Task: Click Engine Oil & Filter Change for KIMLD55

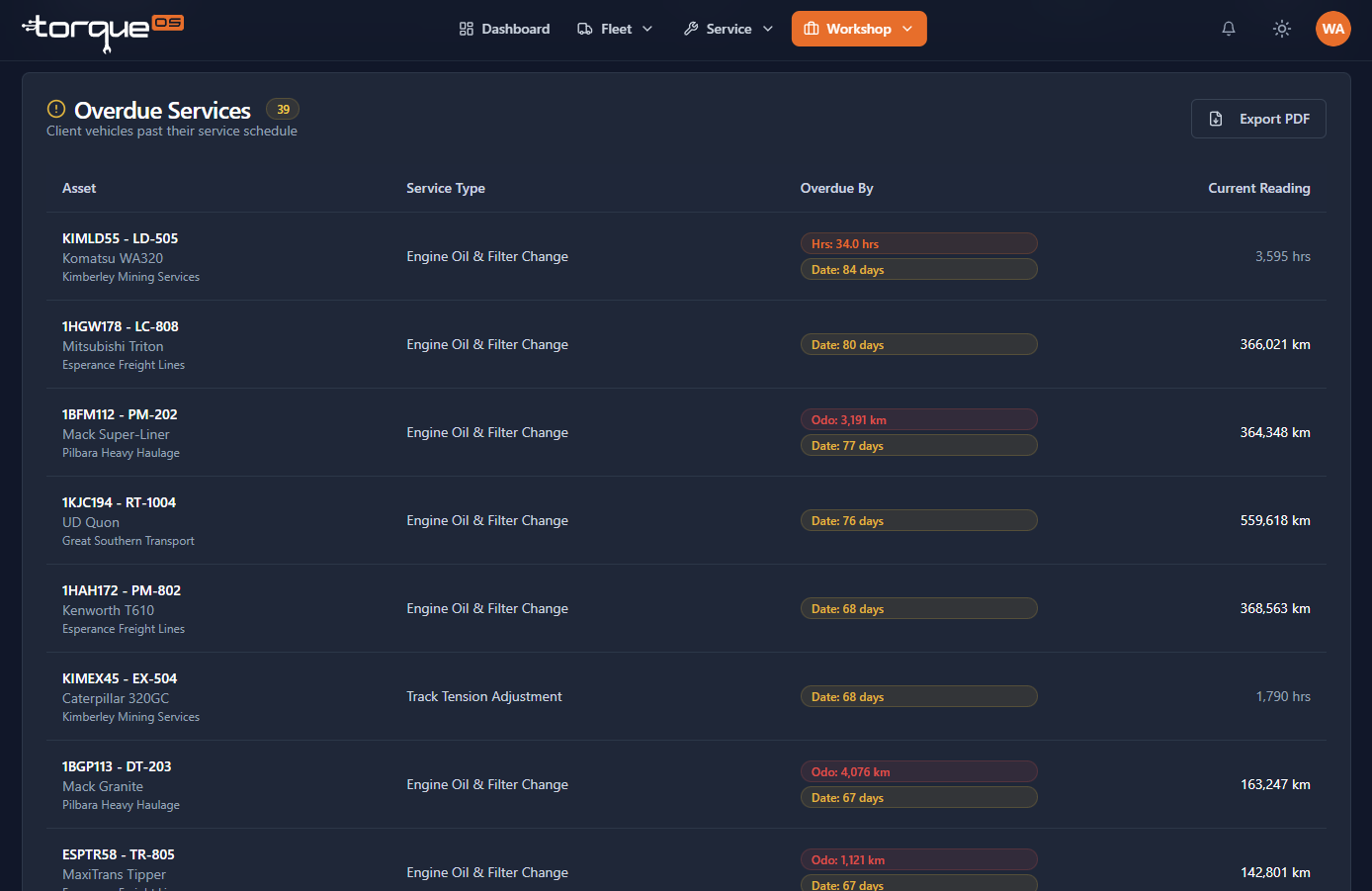Action: tap(487, 256)
